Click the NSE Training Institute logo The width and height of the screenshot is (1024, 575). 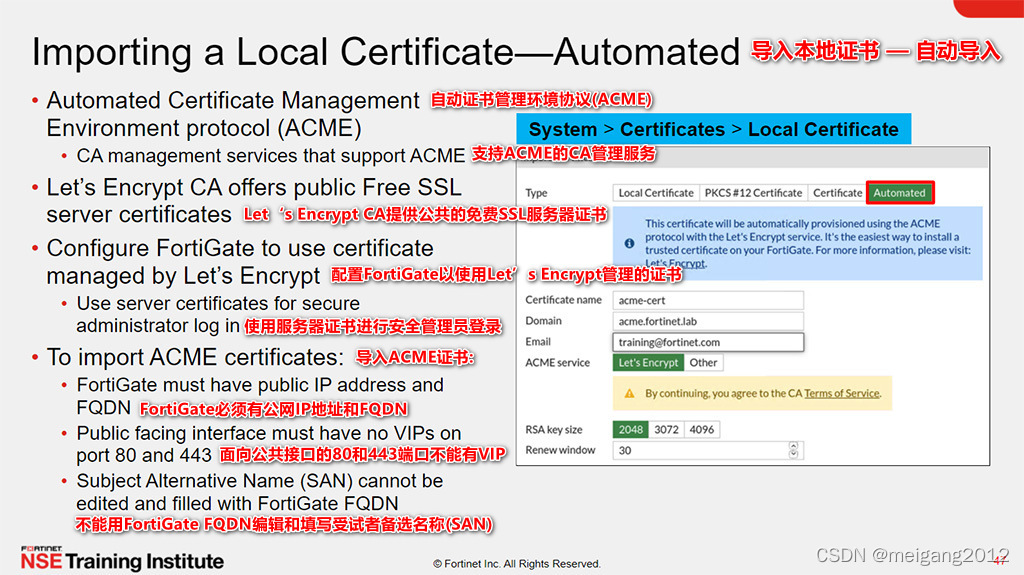pyautogui.click(x=122, y=559)
